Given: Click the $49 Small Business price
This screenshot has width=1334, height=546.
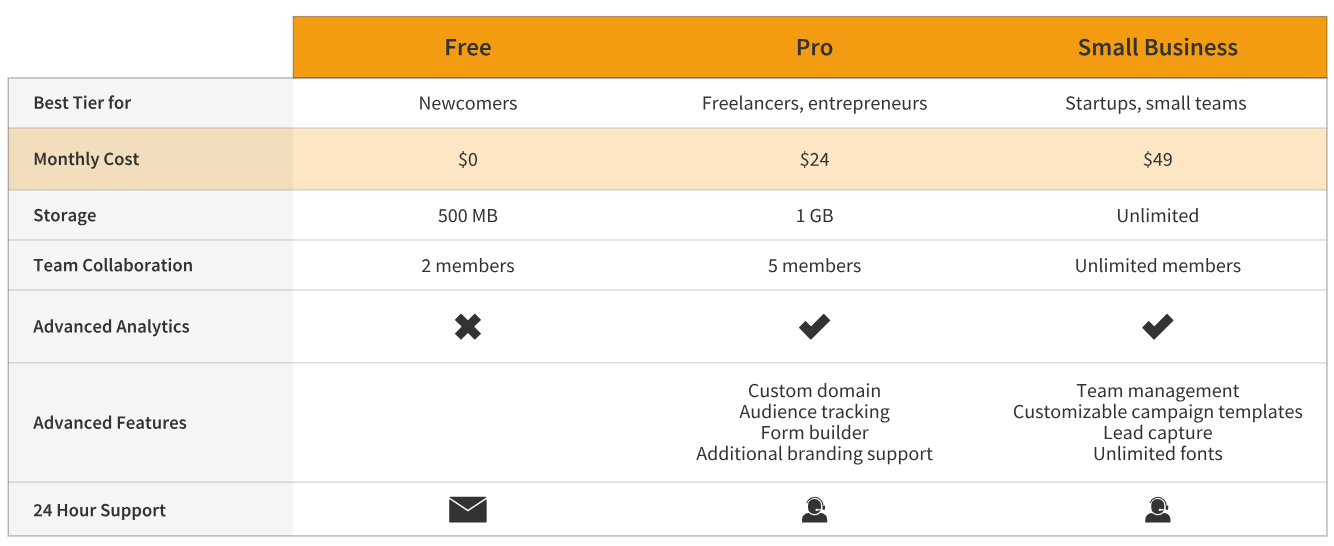Looking at the screenshot, I should (1157, 159).
